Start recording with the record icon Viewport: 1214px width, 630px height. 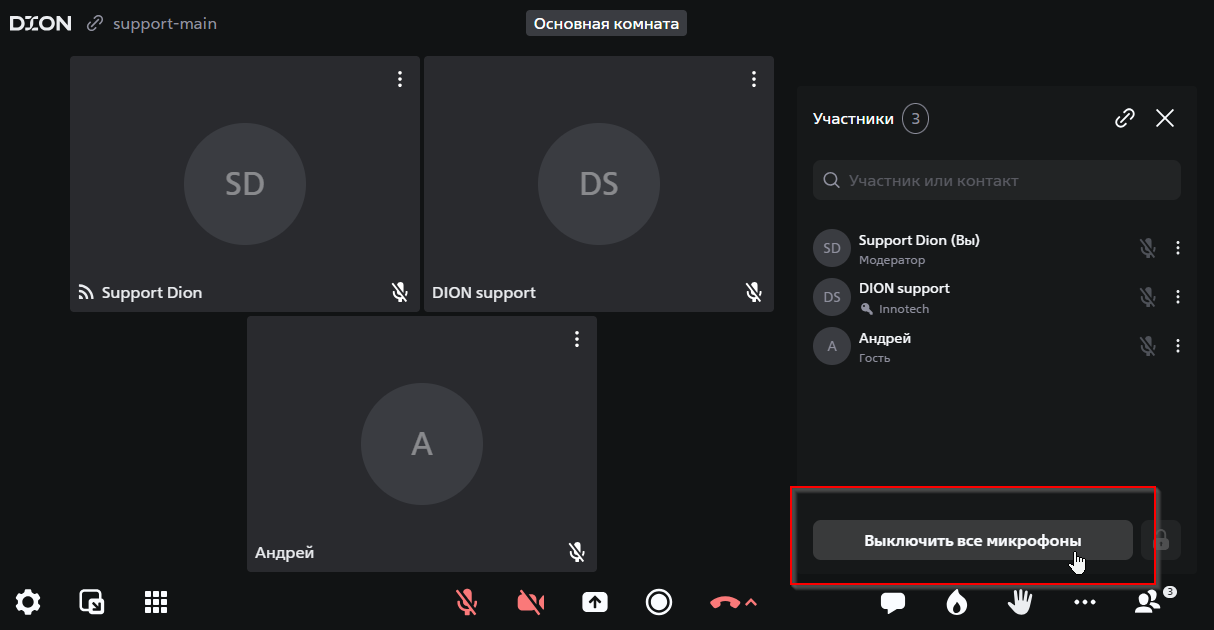(x=658, y=602)
